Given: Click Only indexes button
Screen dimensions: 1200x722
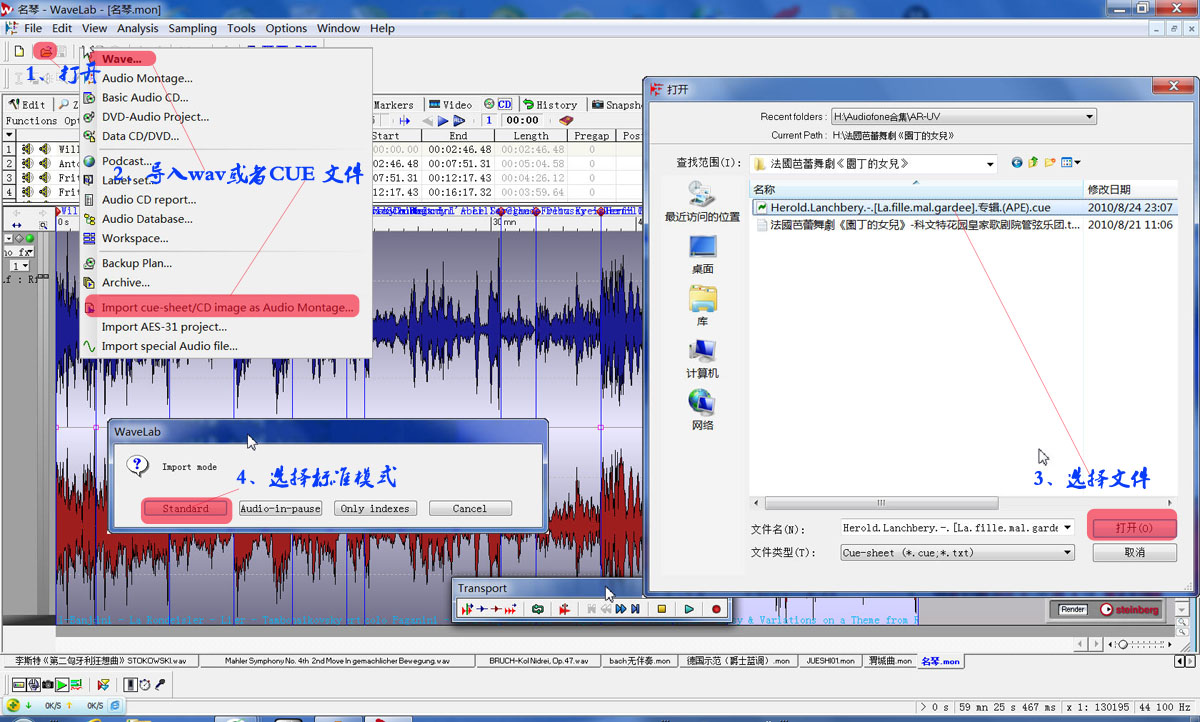Looking at the screenshot, I should pyautogui.click(x=375, y=508).
